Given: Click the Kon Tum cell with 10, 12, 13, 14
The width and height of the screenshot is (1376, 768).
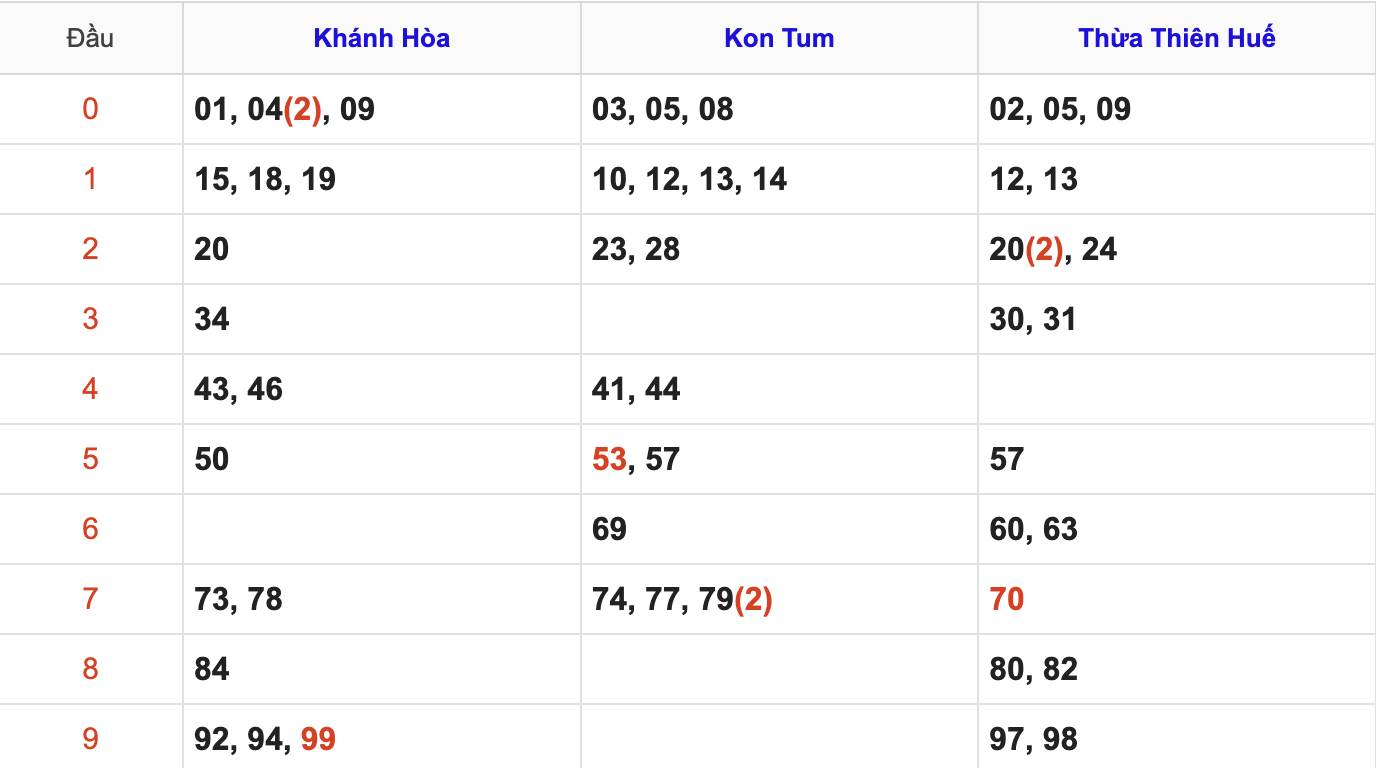Looking at the screenshot, I should [x=779, y=179].
